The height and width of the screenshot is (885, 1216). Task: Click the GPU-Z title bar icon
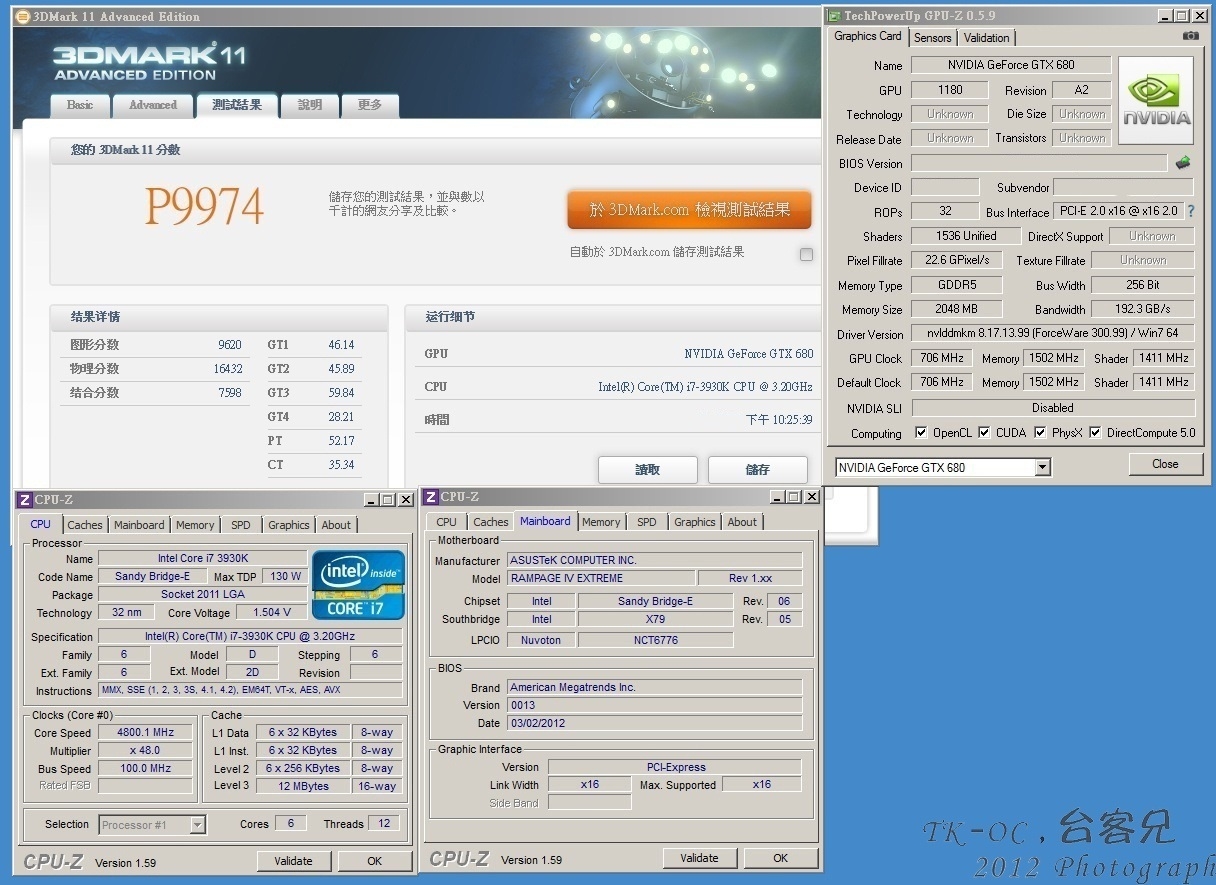pos(834,15)
